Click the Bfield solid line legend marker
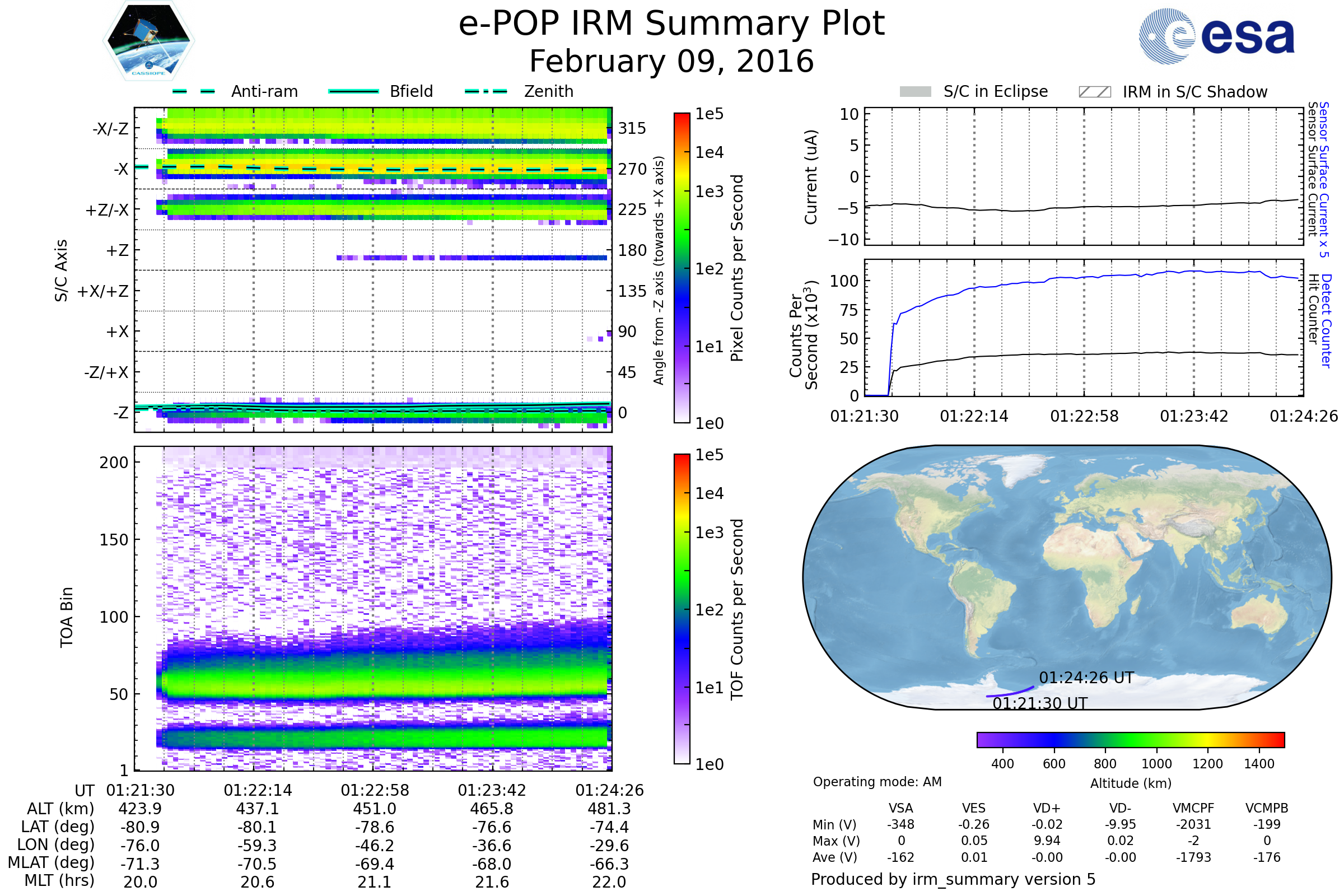The height and width of the screenshot is (896, 1344). pyautogui.click(x=353, y=91)
